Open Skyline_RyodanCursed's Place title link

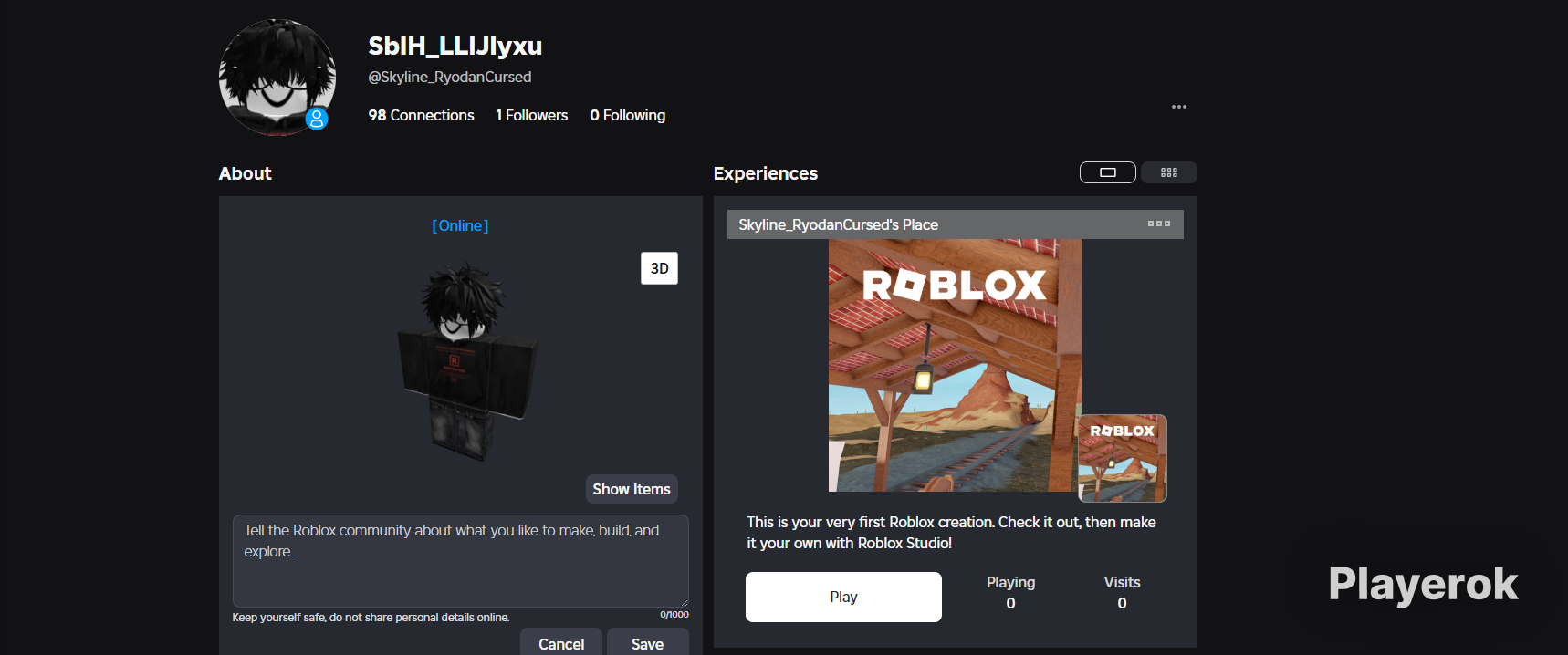click(838, 224)
